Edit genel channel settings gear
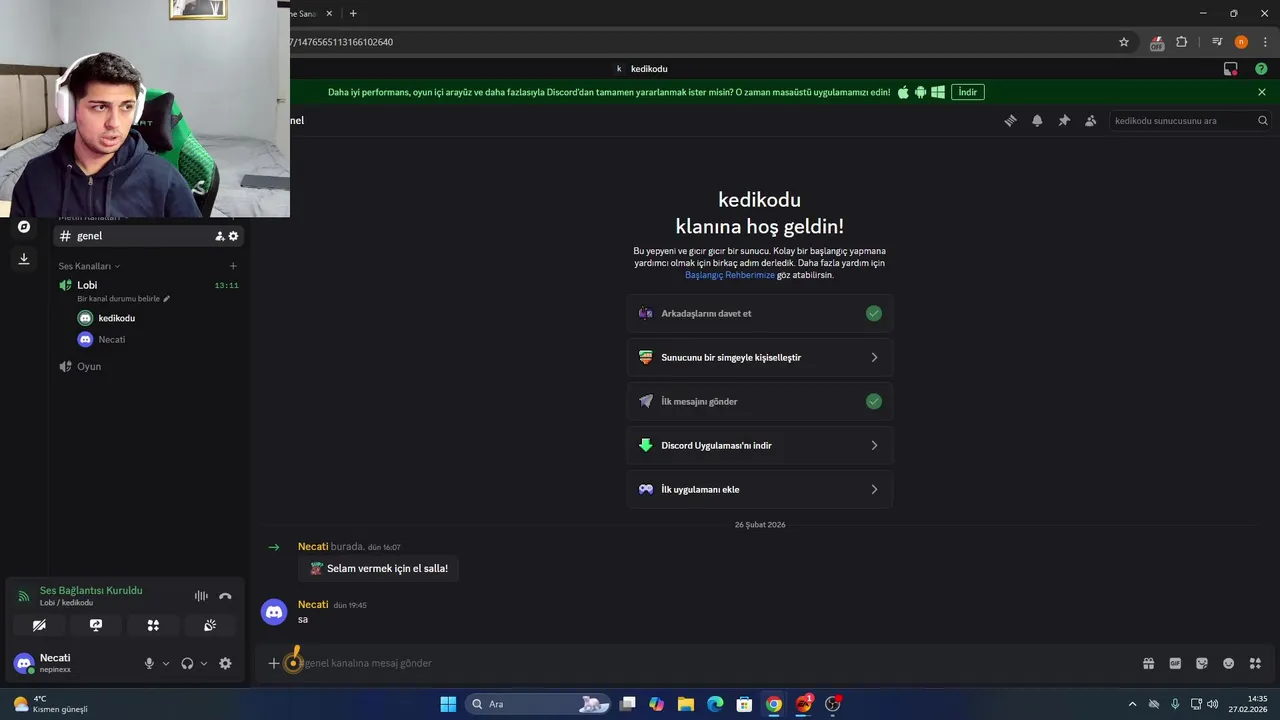The width and height of the screenshot is (1280, 720). click(234, 236)
